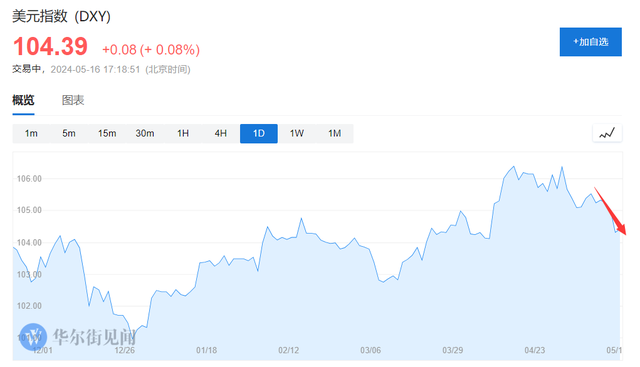Switch to the 30m interval

click(x=145, y=133)
